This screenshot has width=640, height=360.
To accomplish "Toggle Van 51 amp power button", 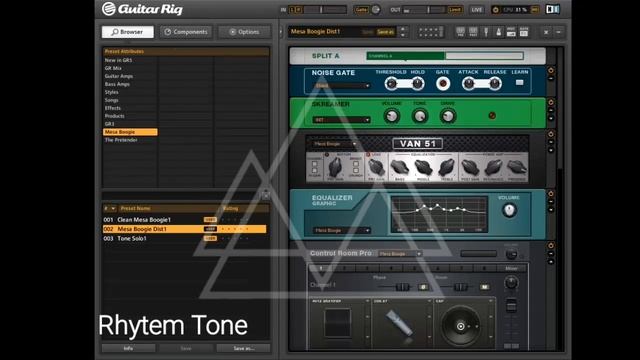I will coord(551,134).
